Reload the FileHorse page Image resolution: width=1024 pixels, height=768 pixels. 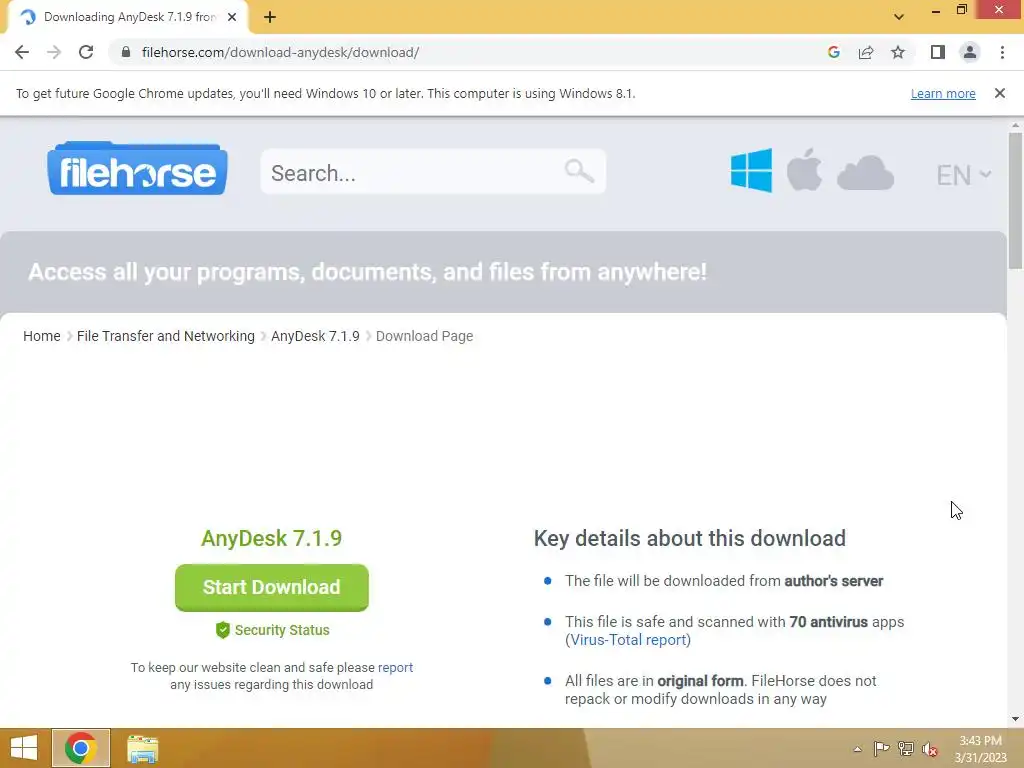[x=86, y=52]
